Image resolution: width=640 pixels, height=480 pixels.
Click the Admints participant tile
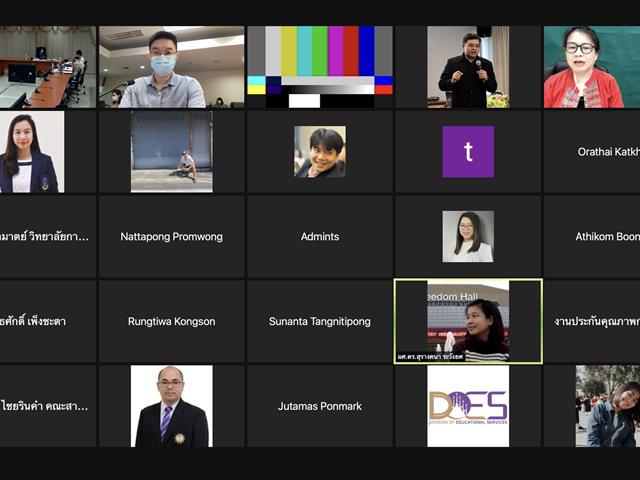(320, 236)
